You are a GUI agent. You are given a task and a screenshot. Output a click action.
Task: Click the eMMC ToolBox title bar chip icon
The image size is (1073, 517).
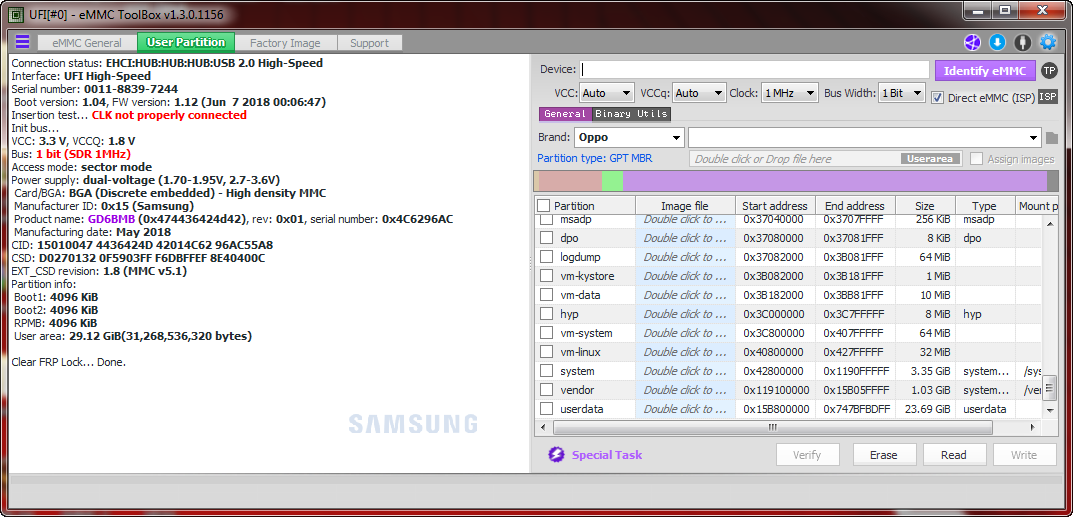pyautogui.click(x=14, y=14)
